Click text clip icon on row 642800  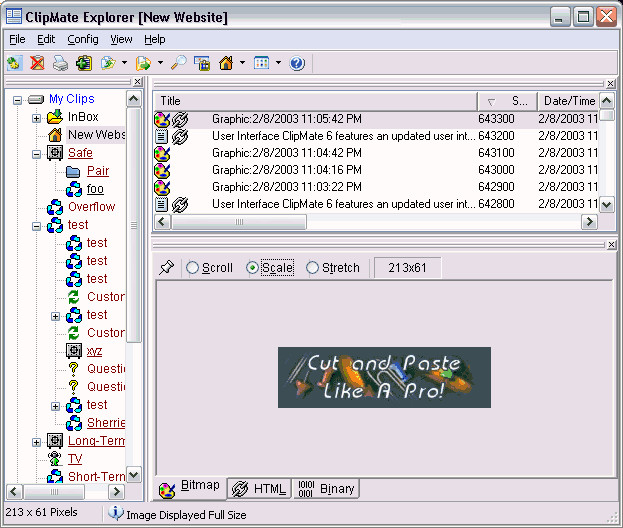(161, 205)
